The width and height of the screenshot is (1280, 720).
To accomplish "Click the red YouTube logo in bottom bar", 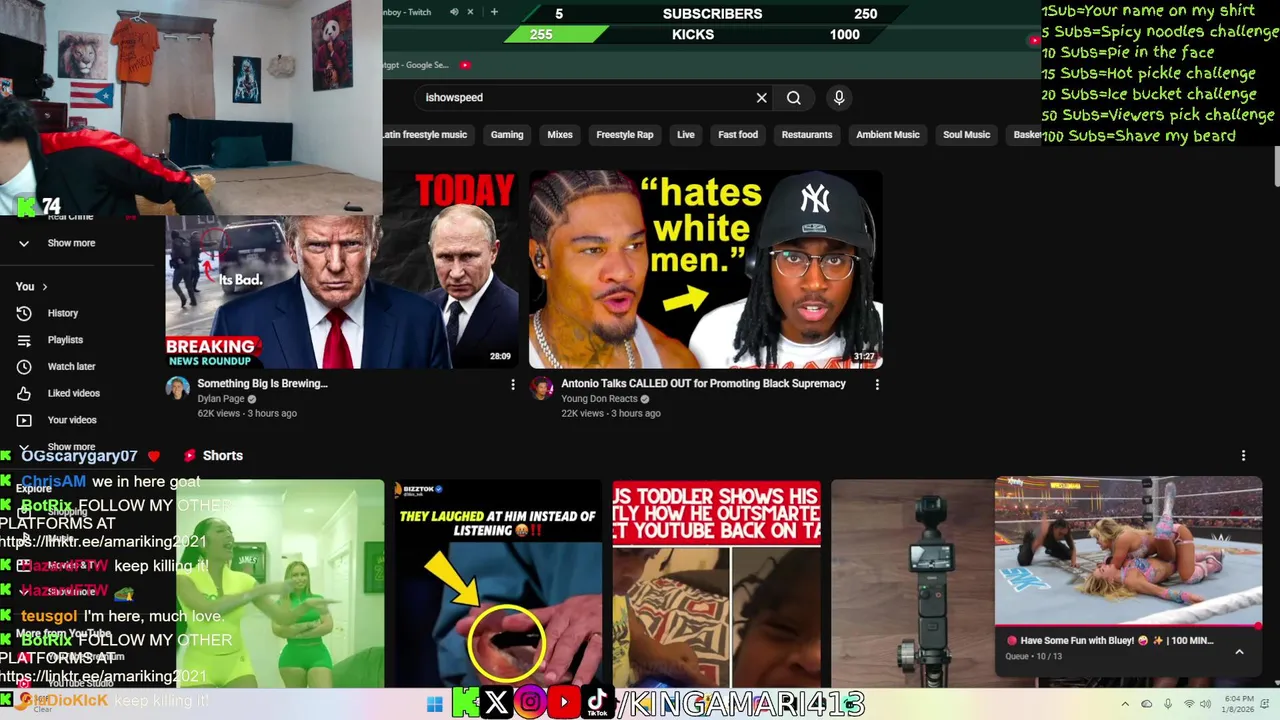I will (x=564, y=703).
